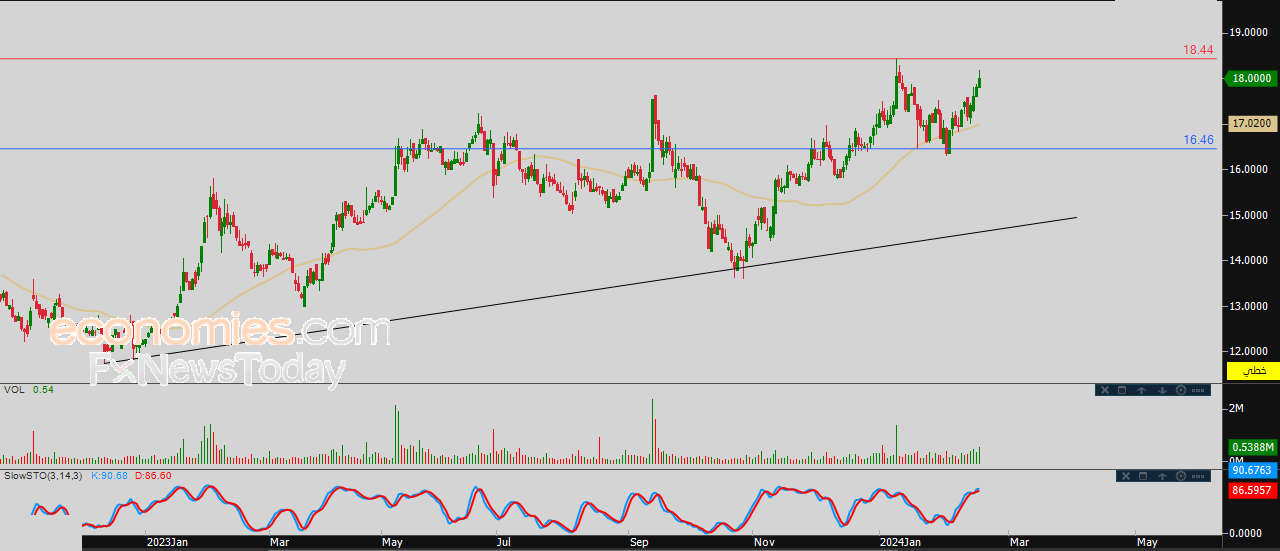Select the blue 16.46 support line label

[1198, 140]
